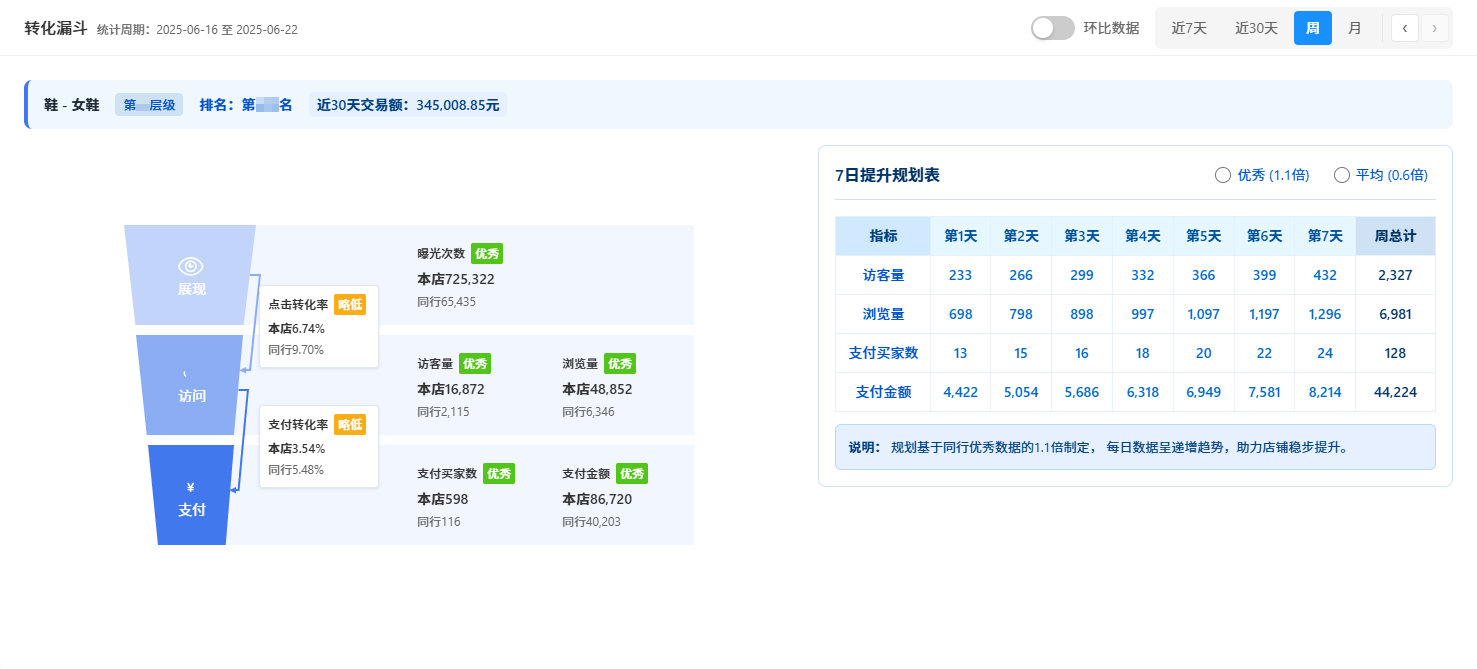Switch to the 月 view
This screenshot has height=669, width=1477.
click(1355, 28)
